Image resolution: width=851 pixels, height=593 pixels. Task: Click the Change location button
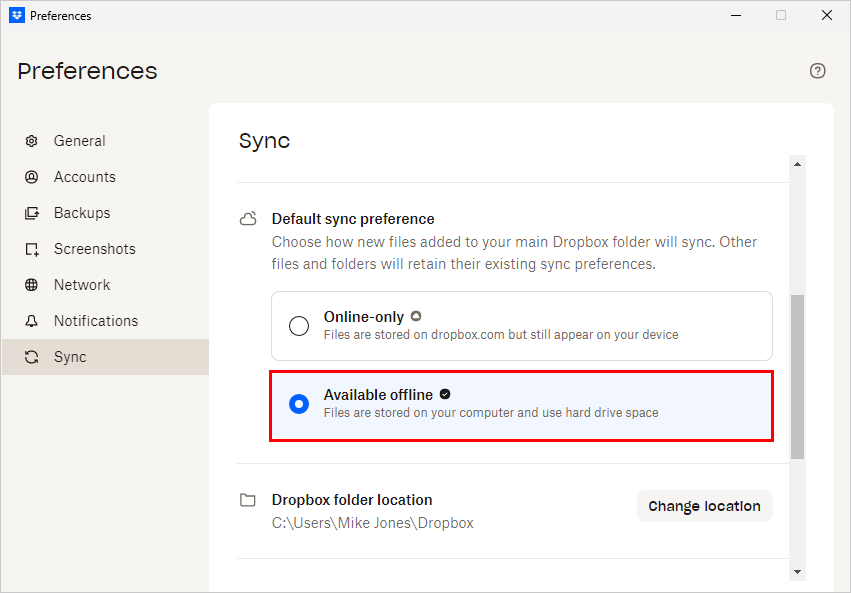[x=704, y=506]
